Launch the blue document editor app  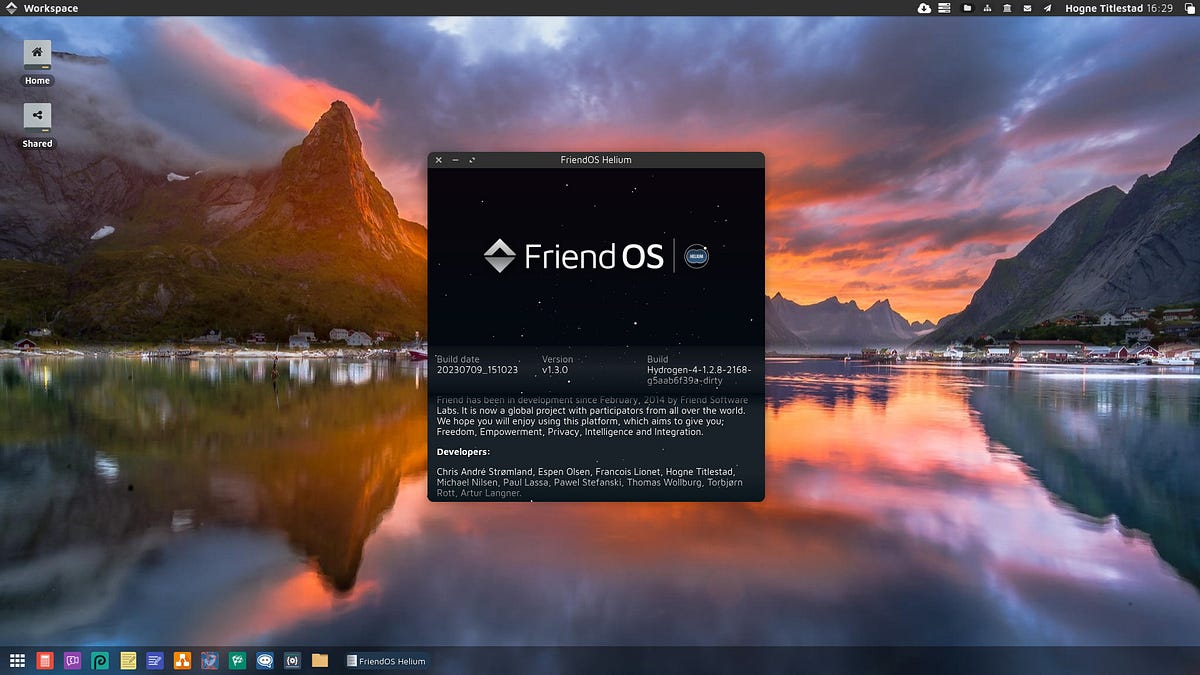click(x=155, y=661)
